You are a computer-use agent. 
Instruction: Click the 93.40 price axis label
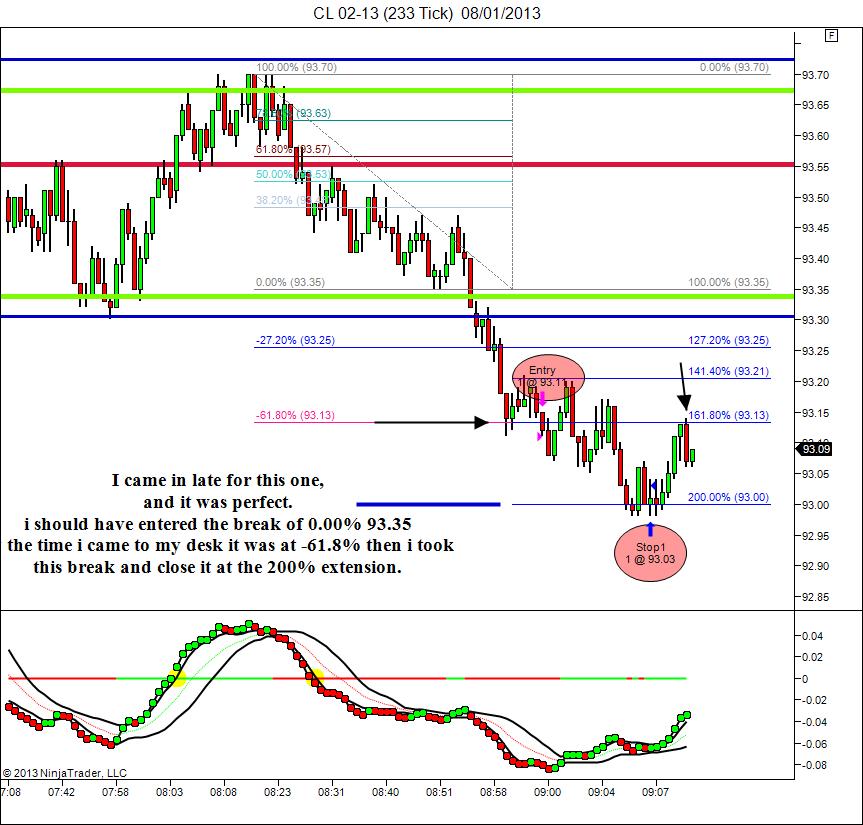(x=815, y=259)
